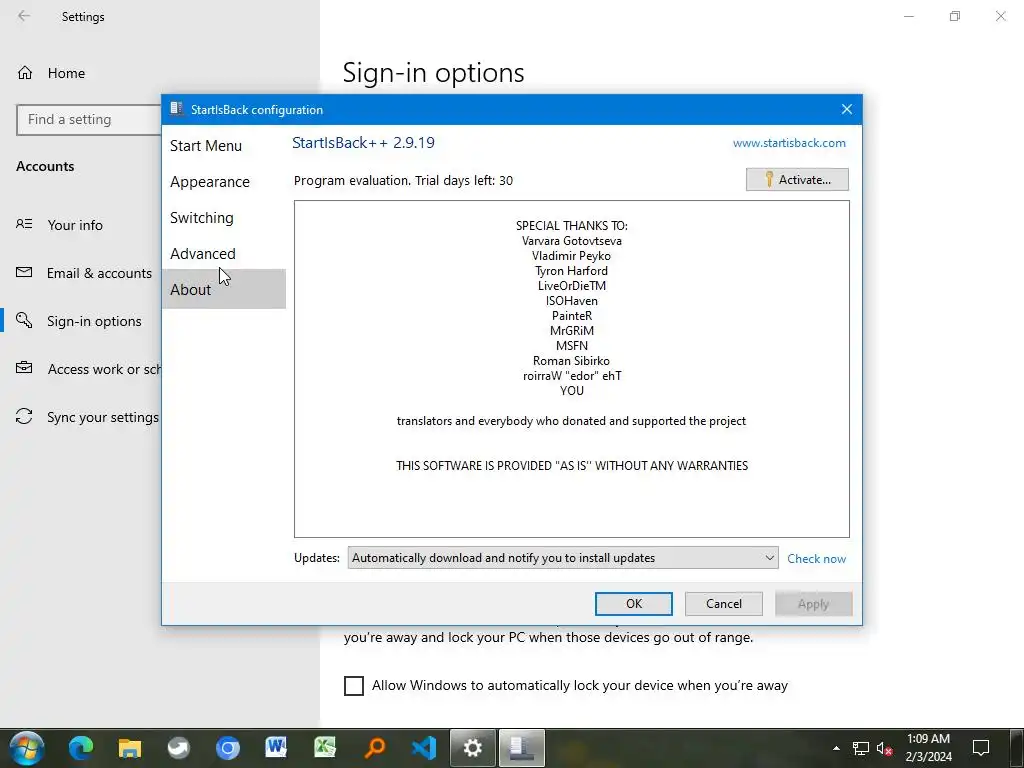Image resolution: width=1024 pixels, height=768 pixels.
Task: Open the orange magnifier search app
Action: pos(374,748)
